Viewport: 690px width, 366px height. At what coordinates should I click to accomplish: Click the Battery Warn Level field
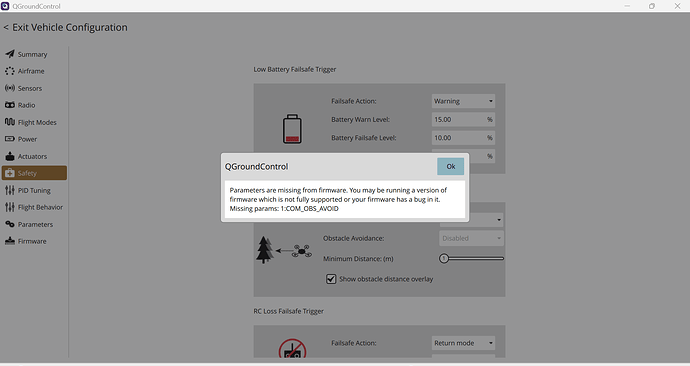[x=463, y=120]
